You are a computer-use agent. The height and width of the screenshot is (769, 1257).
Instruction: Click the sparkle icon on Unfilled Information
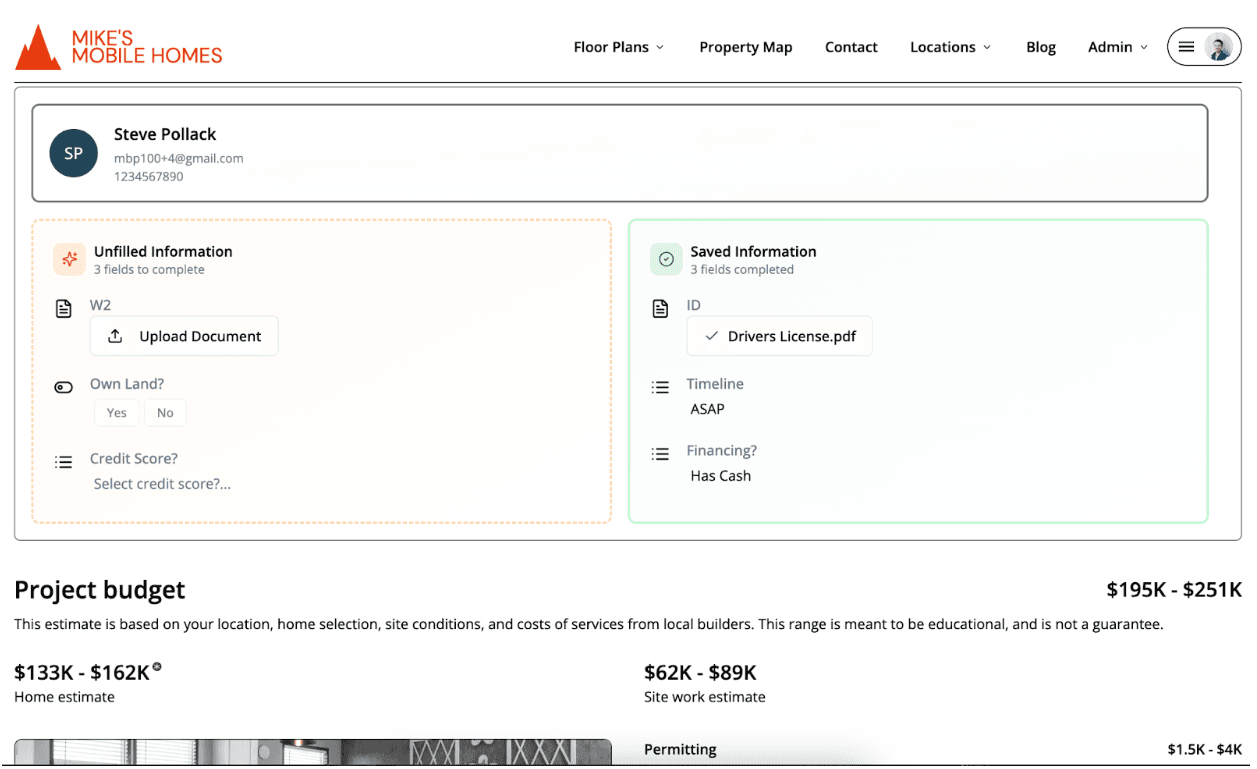click(x=69, y=259)
